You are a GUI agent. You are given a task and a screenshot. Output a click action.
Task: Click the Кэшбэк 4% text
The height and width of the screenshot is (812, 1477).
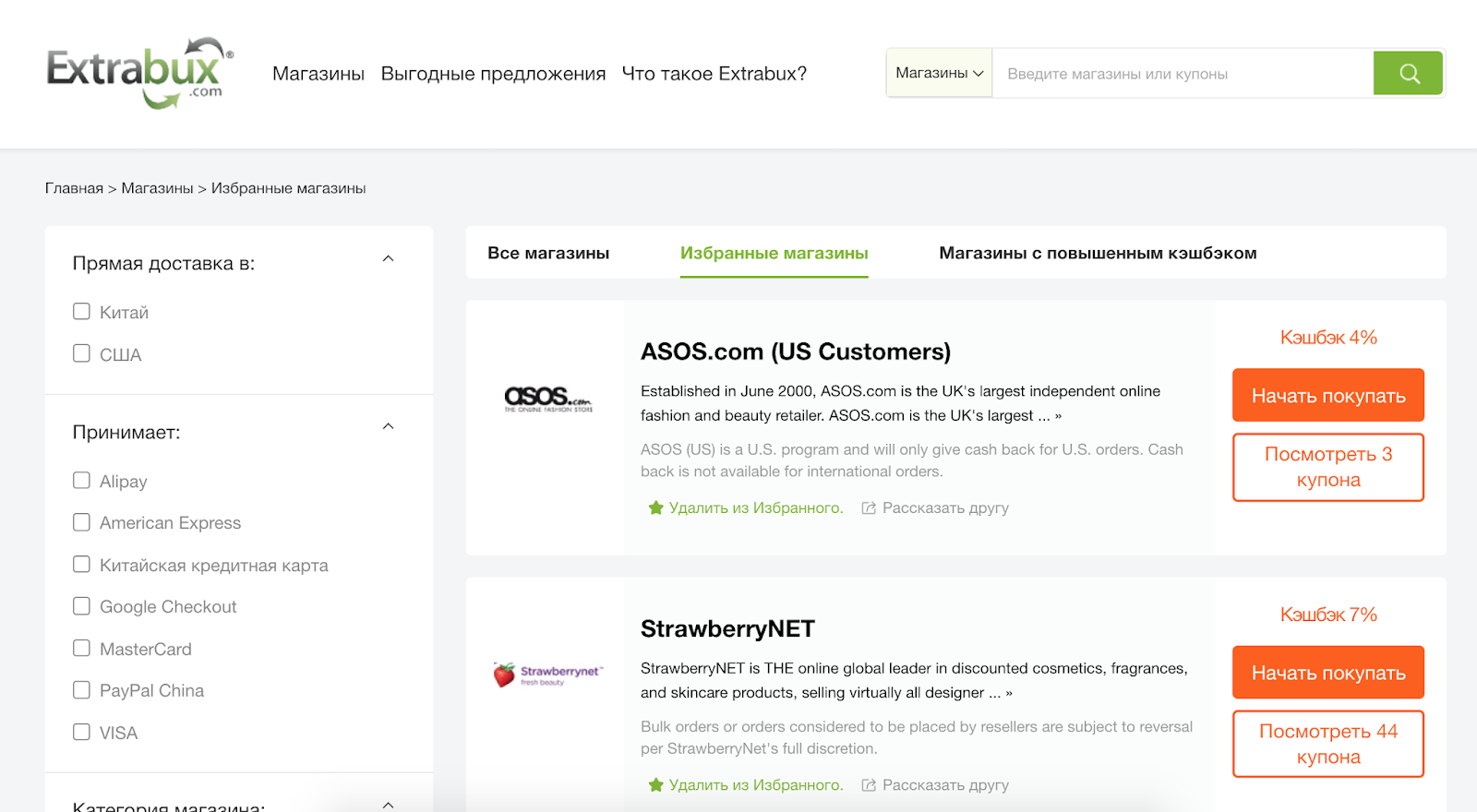(1328, 338)
